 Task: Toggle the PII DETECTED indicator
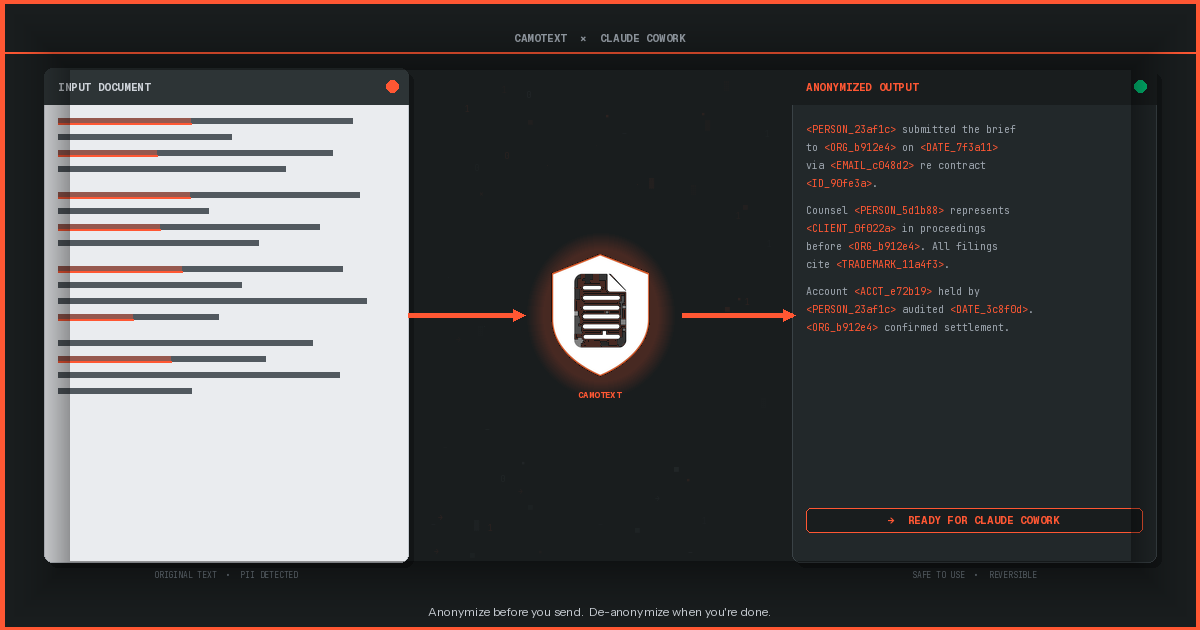(269, 574)
